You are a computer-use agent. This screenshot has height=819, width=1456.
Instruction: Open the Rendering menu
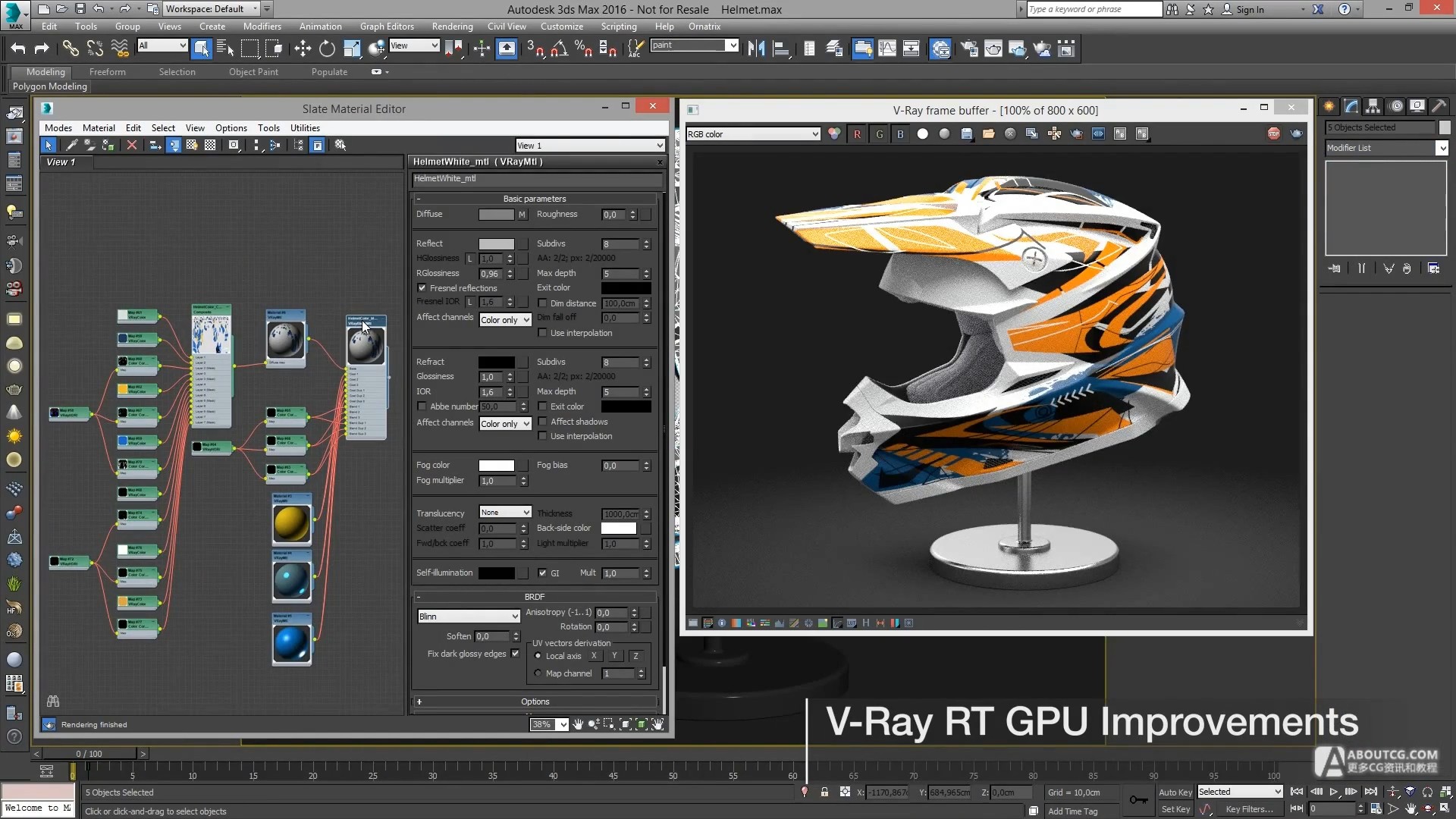[452, 27]
